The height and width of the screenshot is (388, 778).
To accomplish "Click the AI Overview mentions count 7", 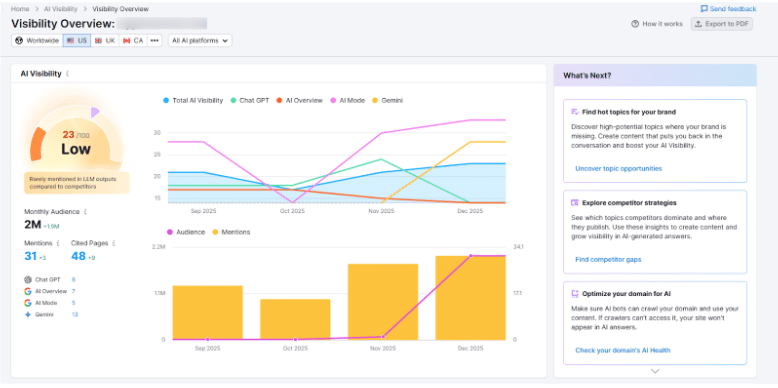I will pos(73,291).
